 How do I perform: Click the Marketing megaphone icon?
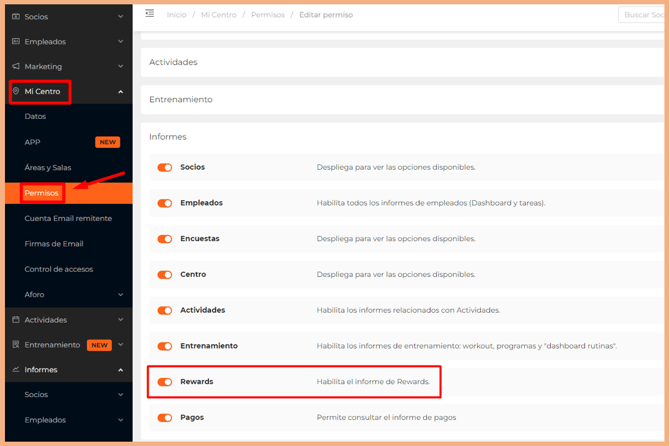pos(16,67)
